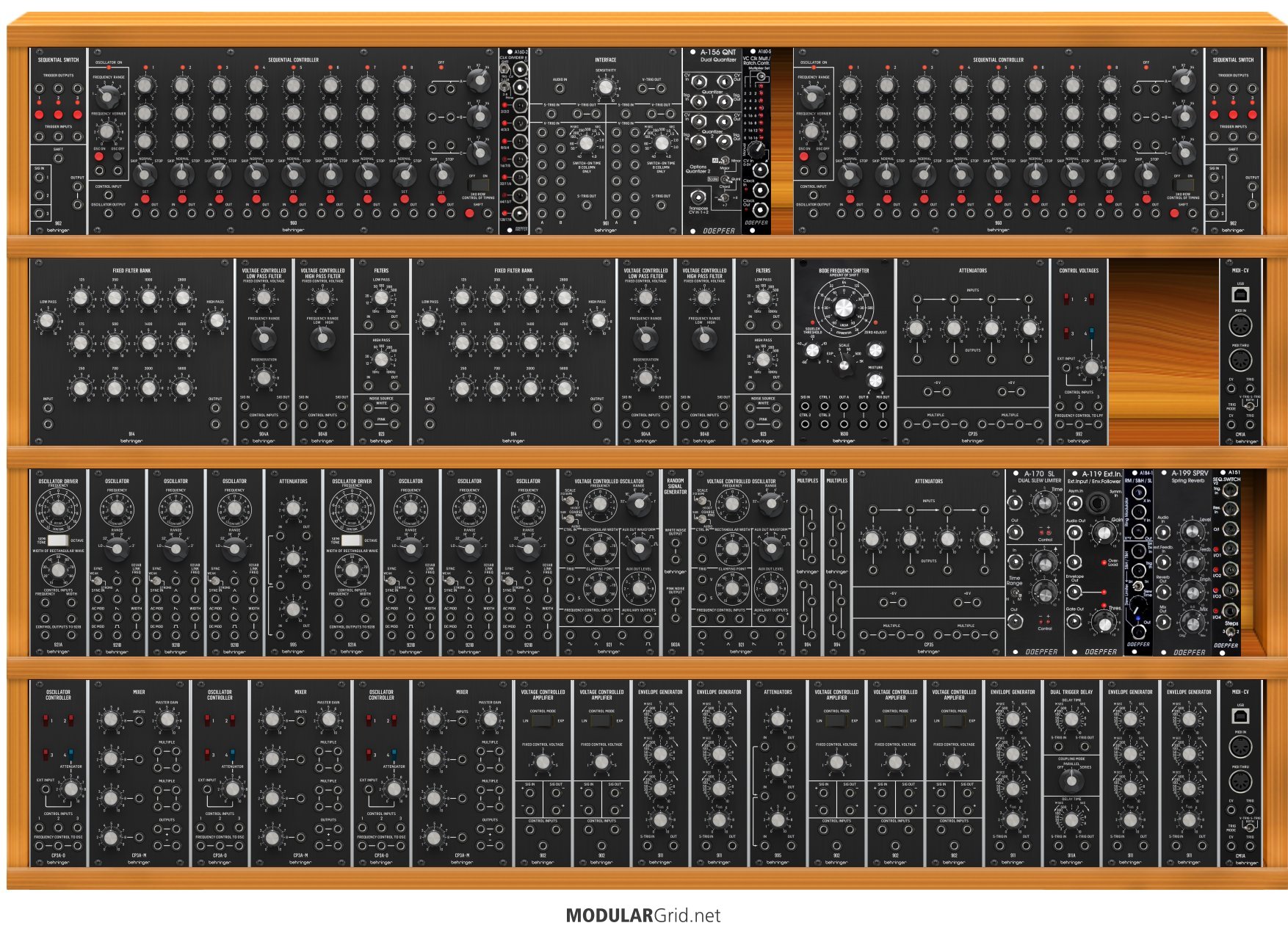This screenshot has height=931, width=1288.
Task: Turn the Feedb. knob on A-199 Spring Reverb
Action: (1193, 562)
